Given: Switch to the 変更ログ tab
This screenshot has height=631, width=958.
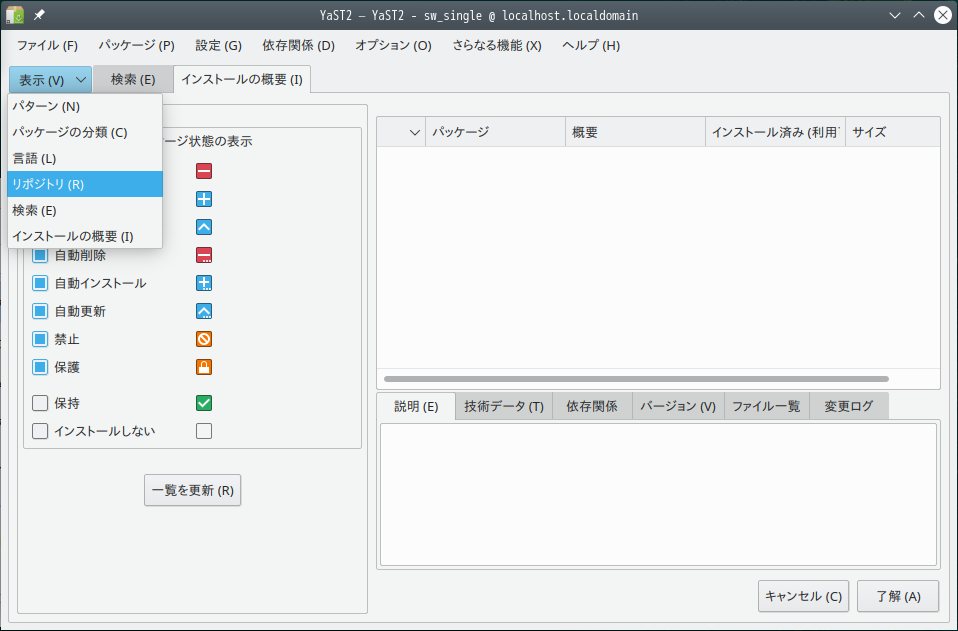Looking at the screenshot, I should [x=849, y=406].
